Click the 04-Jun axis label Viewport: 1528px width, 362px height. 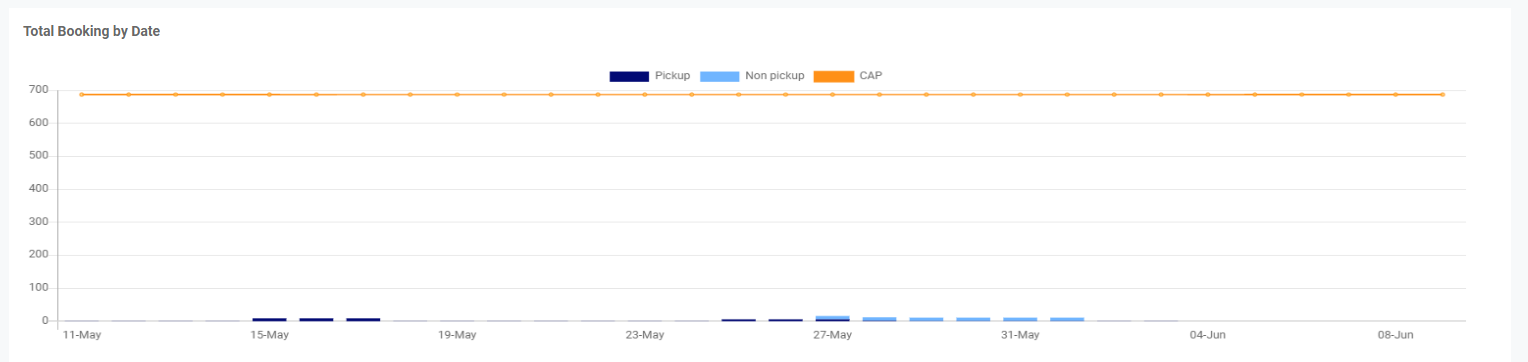tap(1208, 335)
